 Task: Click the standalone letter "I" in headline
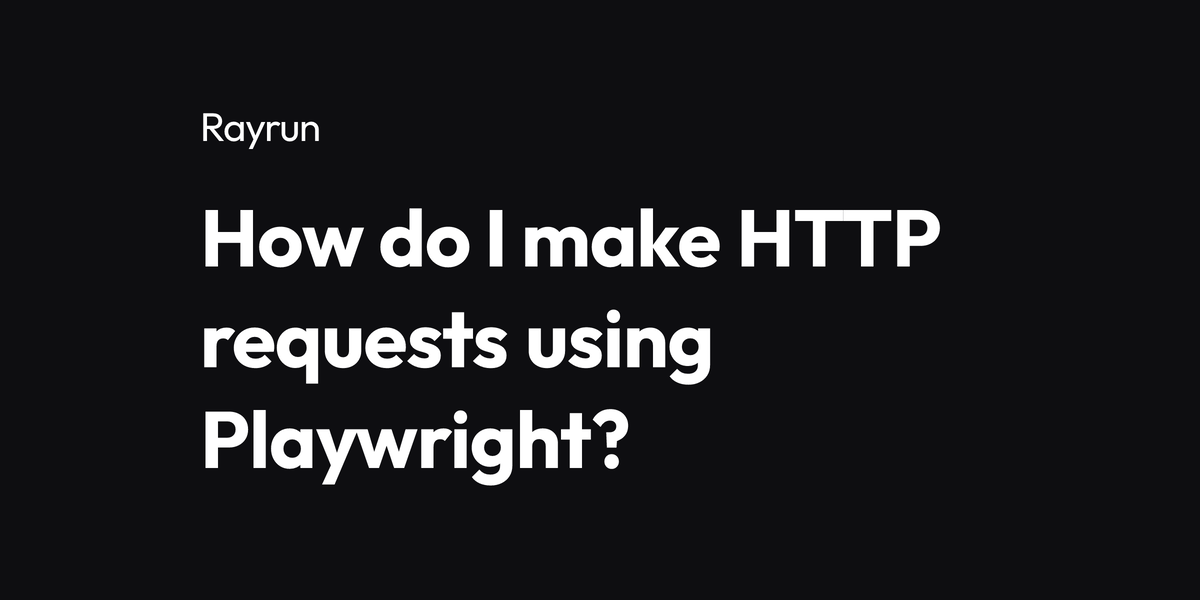coord(492,240)
